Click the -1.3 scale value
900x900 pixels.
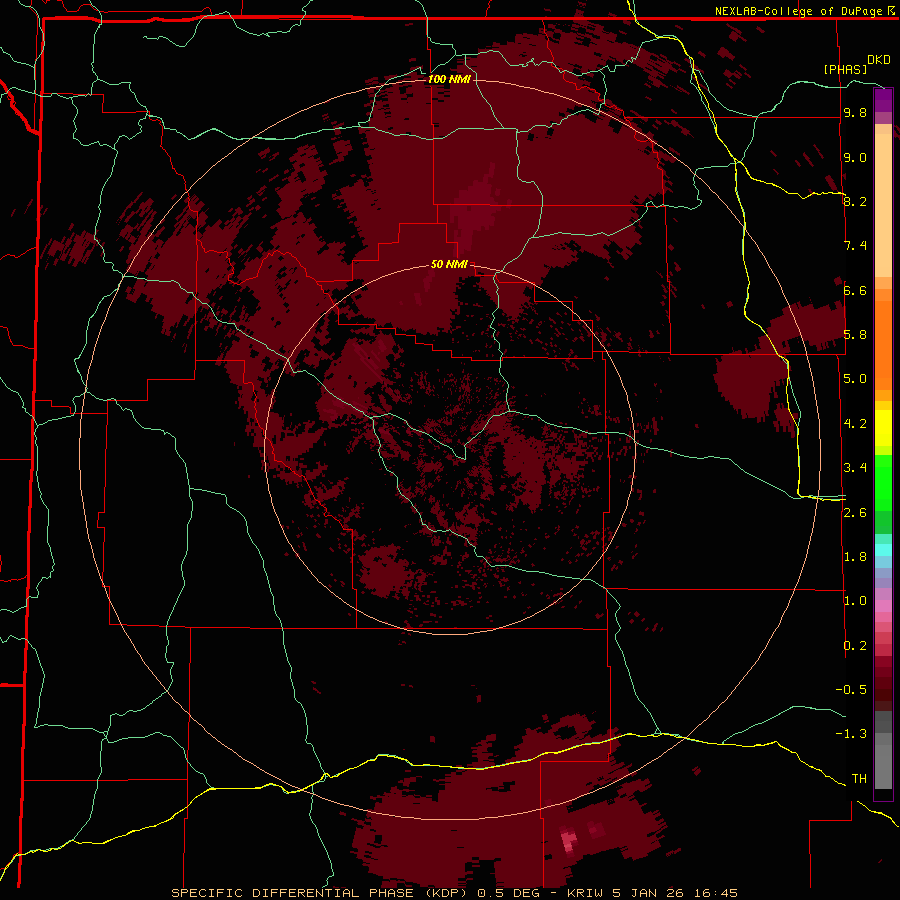(x=851, y=734)
